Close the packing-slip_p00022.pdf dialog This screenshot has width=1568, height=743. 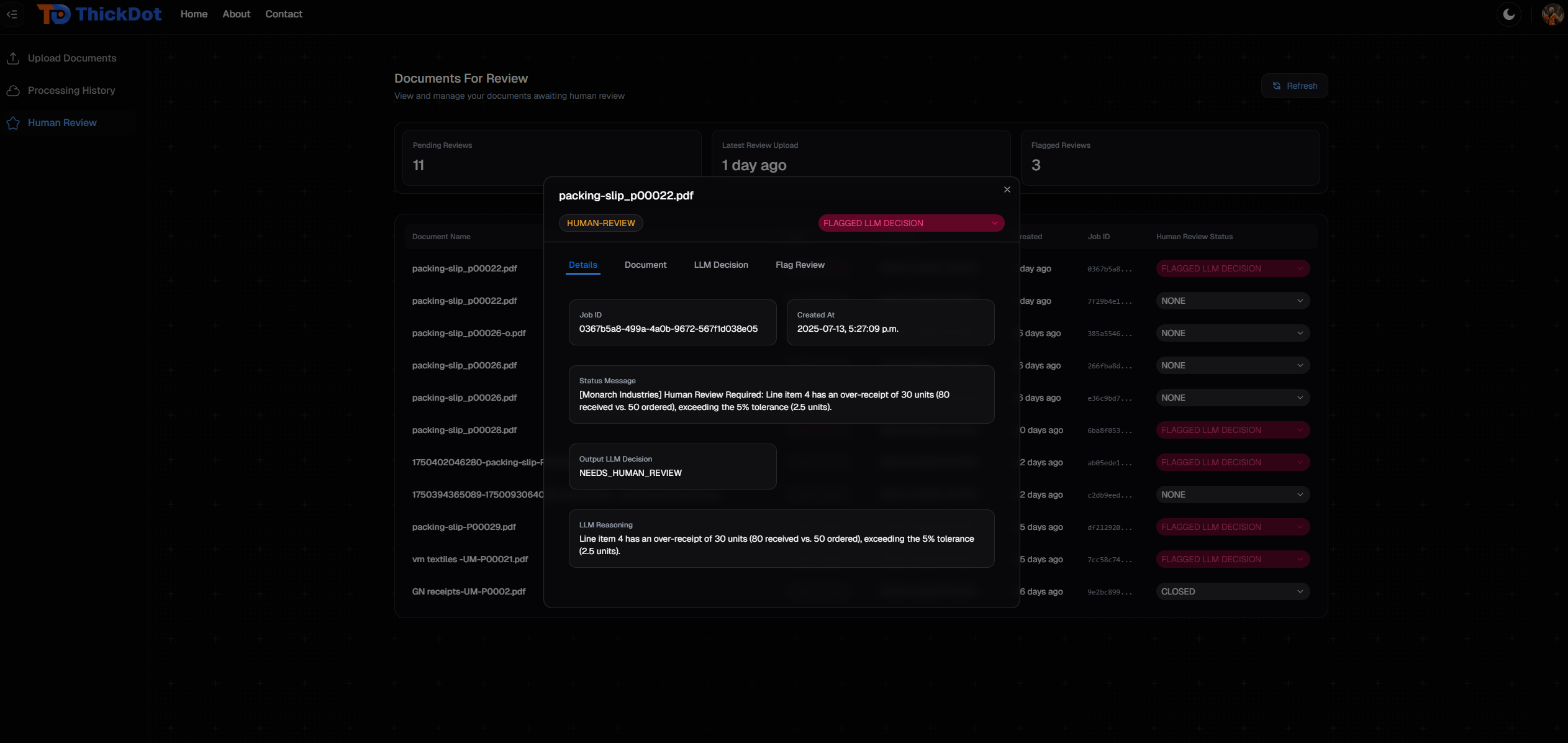click(x=1007, y=189)
